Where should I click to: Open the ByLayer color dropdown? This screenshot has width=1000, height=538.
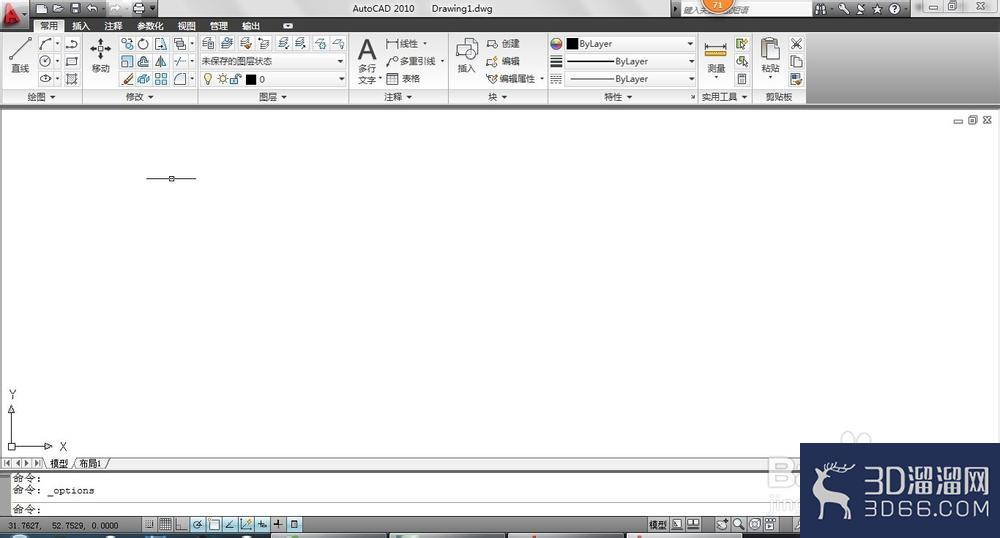point(630,43)
